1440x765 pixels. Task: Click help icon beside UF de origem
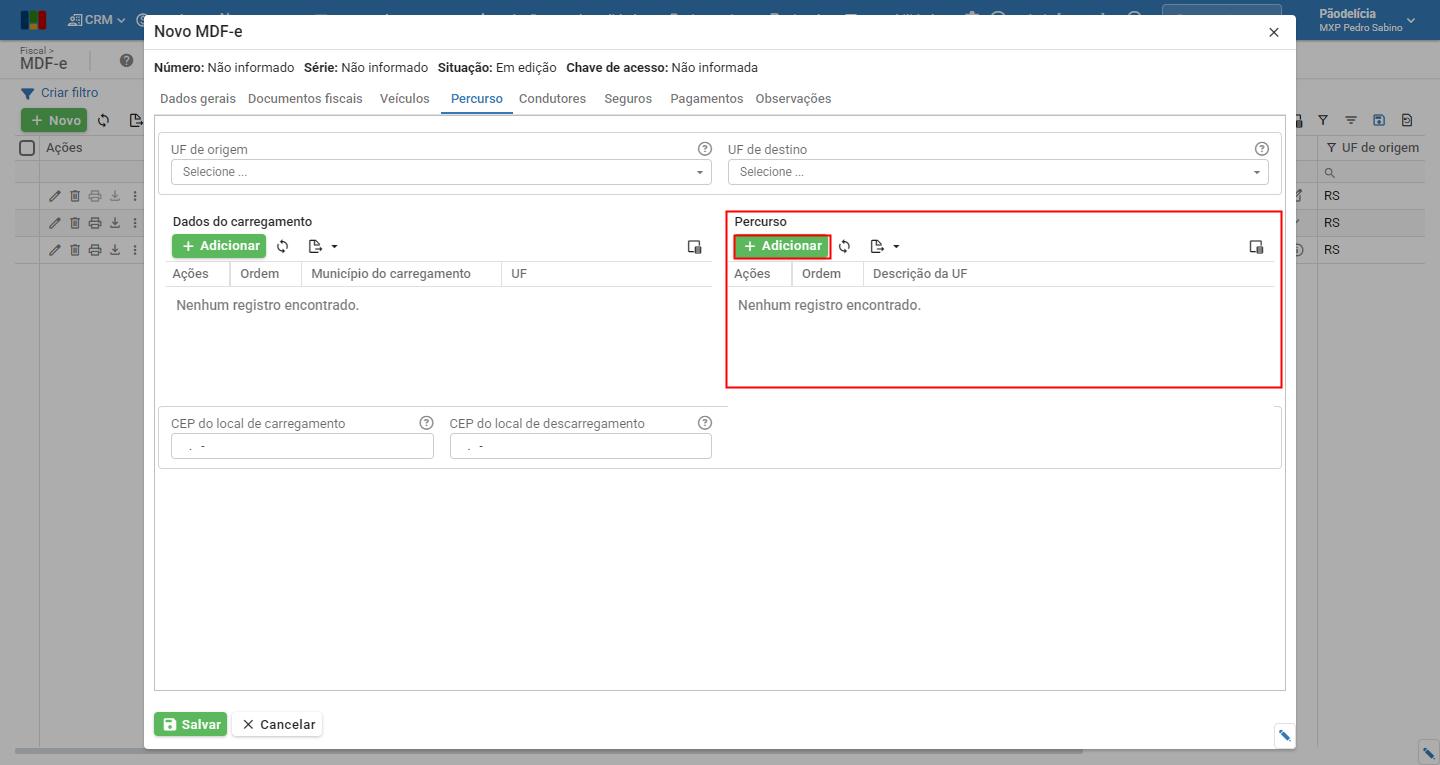(x=704, y=149)
